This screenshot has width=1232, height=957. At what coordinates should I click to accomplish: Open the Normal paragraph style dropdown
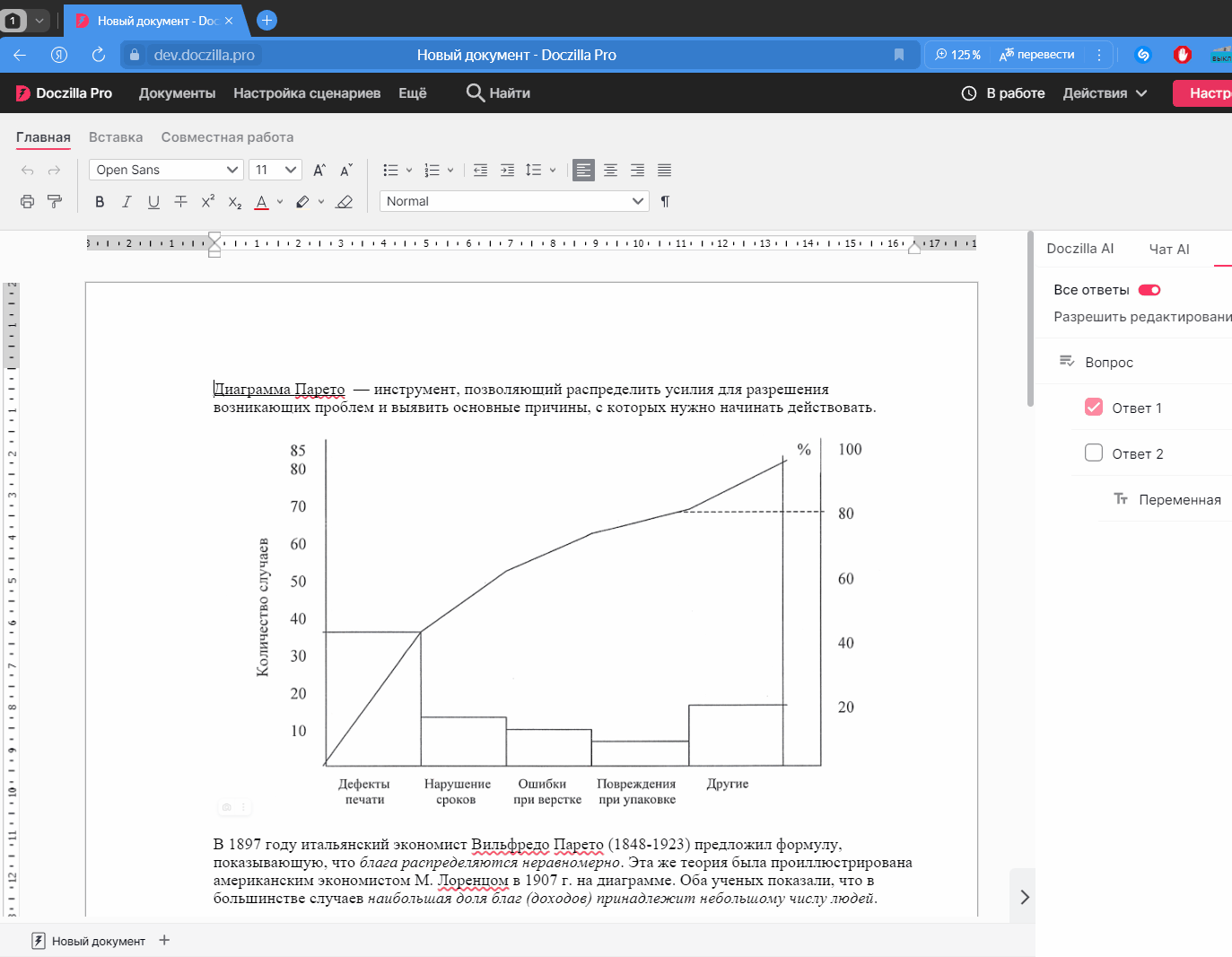514,202
